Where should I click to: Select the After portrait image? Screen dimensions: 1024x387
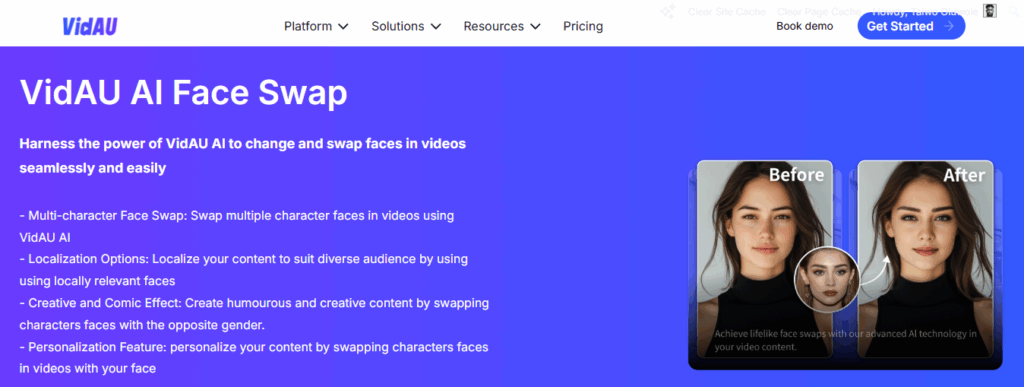[925, 259]
